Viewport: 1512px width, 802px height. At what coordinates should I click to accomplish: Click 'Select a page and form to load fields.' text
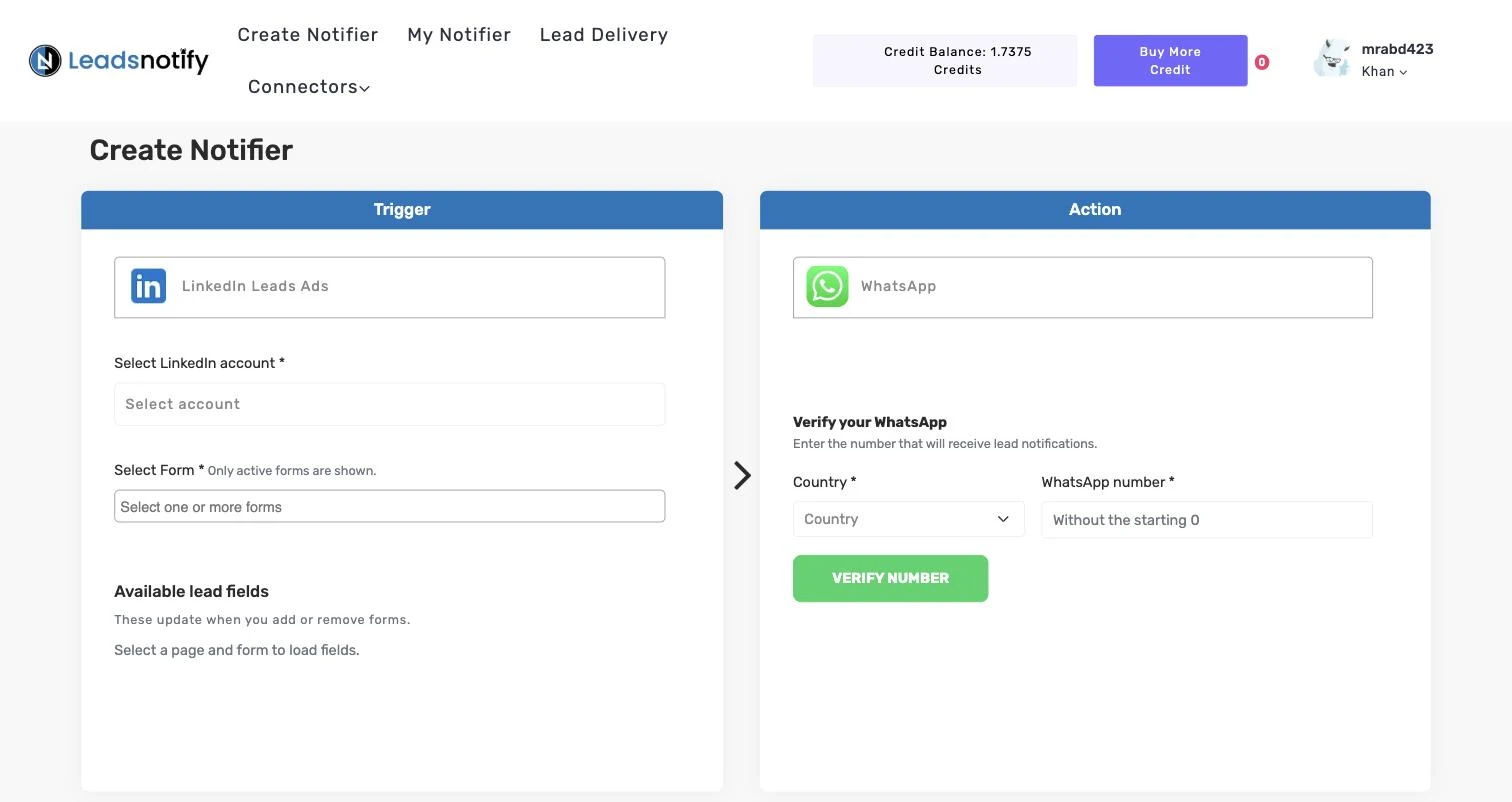pyautogui.click(x=237, y=650)
